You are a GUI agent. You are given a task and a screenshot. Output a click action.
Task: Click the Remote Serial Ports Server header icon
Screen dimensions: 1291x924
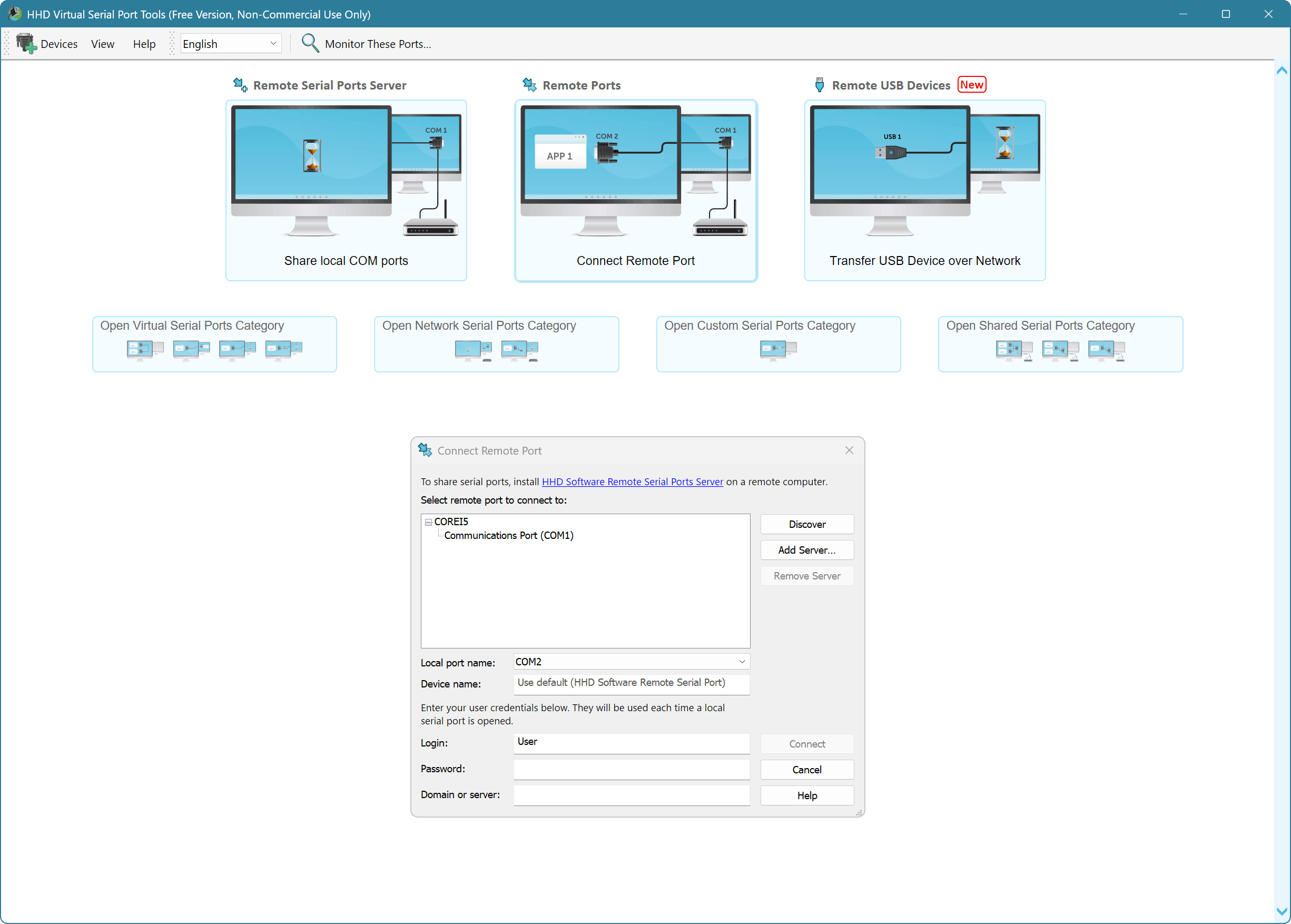[x=240, y=85]
